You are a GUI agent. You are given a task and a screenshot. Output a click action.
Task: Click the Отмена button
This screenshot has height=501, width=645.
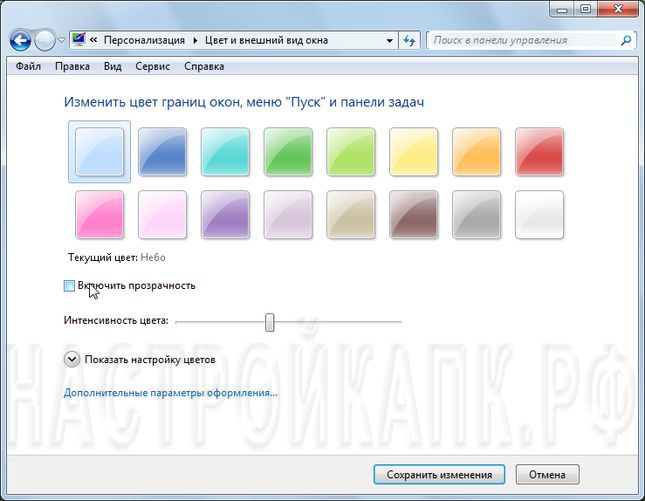tap(548, 475)
